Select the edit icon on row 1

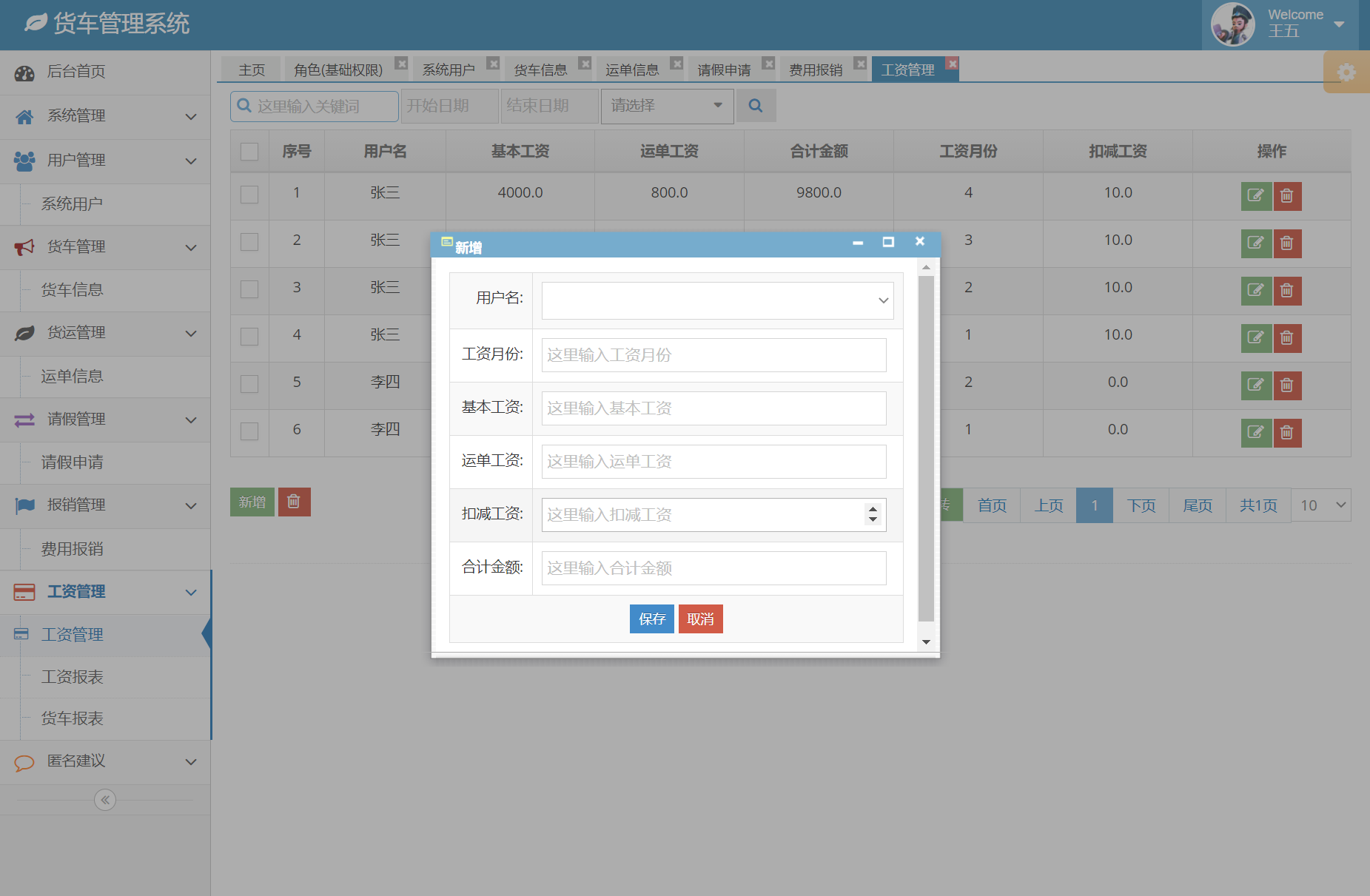click(1256, 196)
